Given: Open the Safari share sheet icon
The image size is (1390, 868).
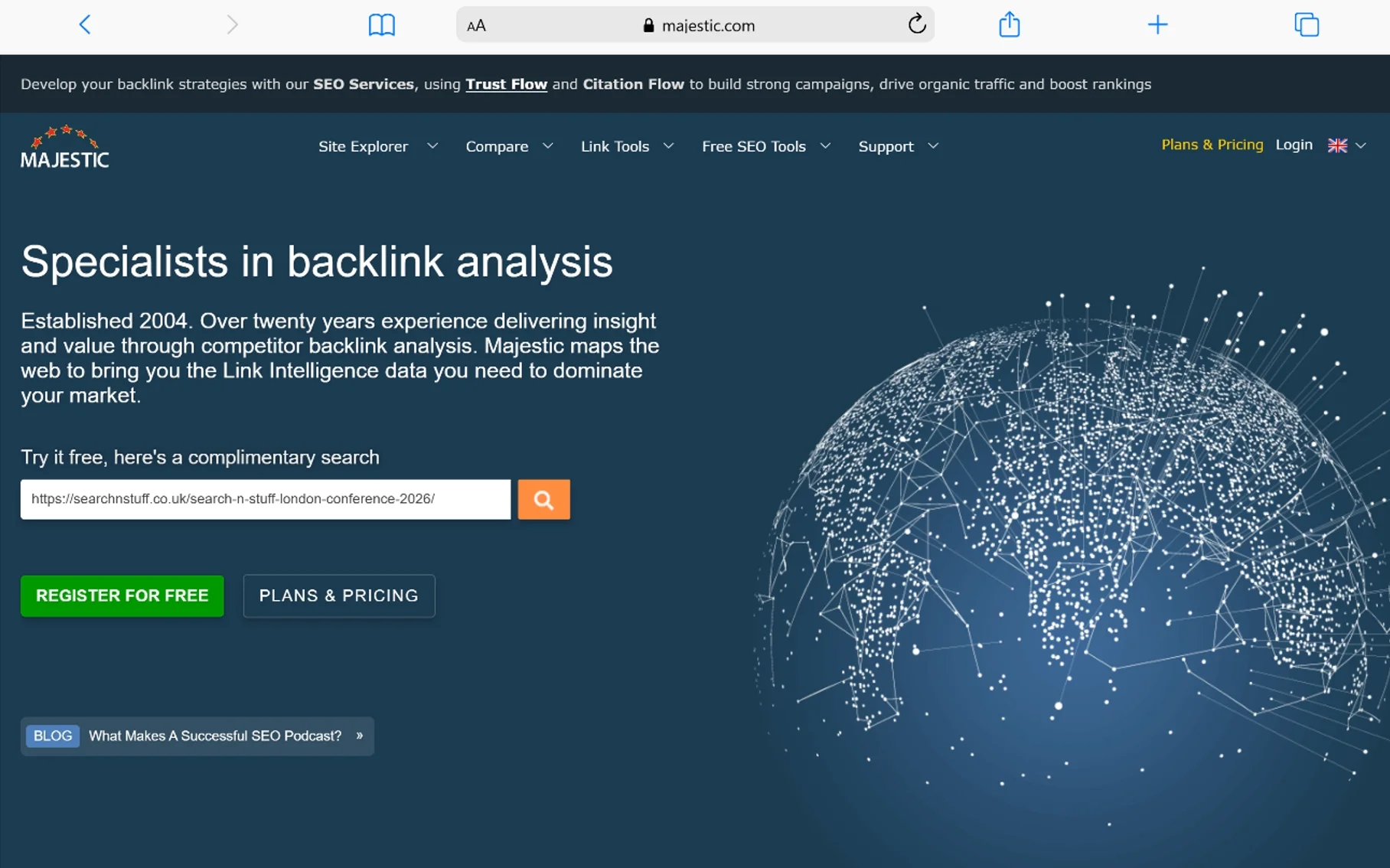Looking at the screenshot, I should (1010, 24).
